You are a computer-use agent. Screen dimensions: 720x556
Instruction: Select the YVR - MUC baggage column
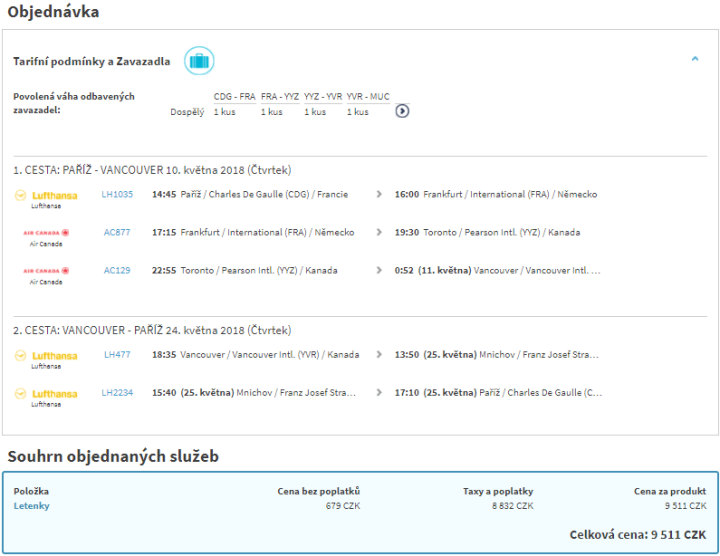[368, 96]
